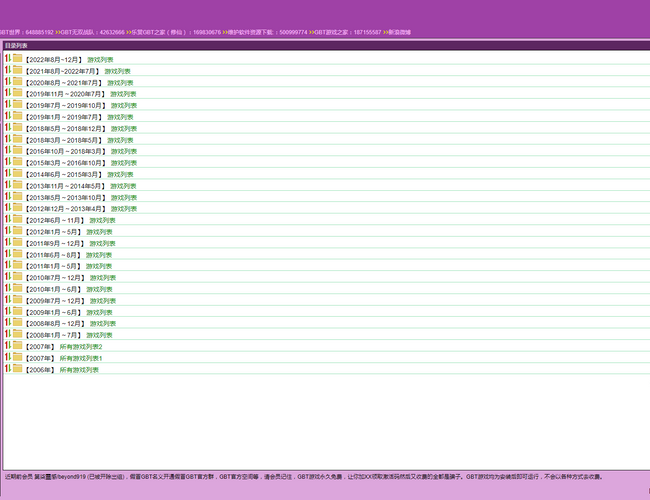Viewport: 650px width, 500px height.
Task: Open 游戏列表 link for 2019年7月~2019年10月
Action: coord(123,106)
